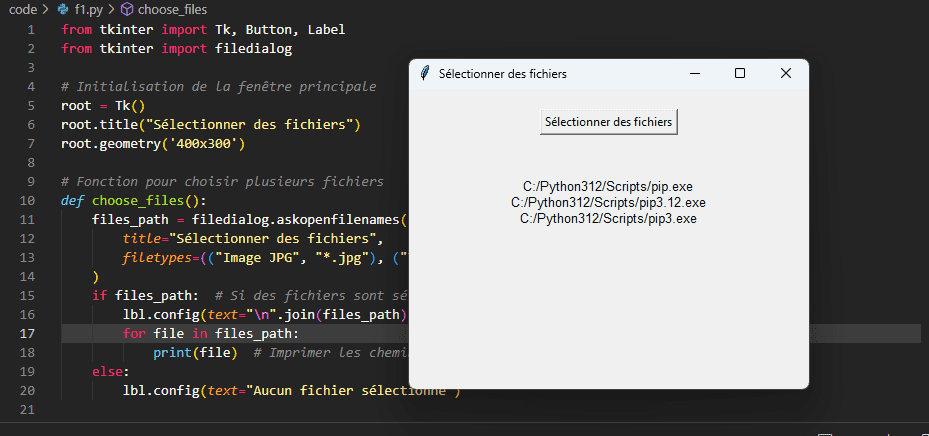Click the choose_files function cube icon

click(x=126, y=9)
